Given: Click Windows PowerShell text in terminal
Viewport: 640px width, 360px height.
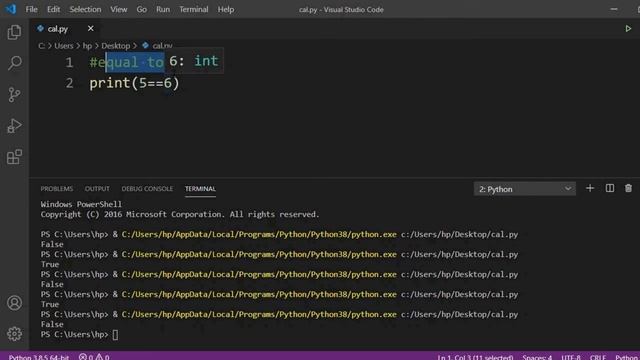Looking at the screenshot, I should [81, 204].
